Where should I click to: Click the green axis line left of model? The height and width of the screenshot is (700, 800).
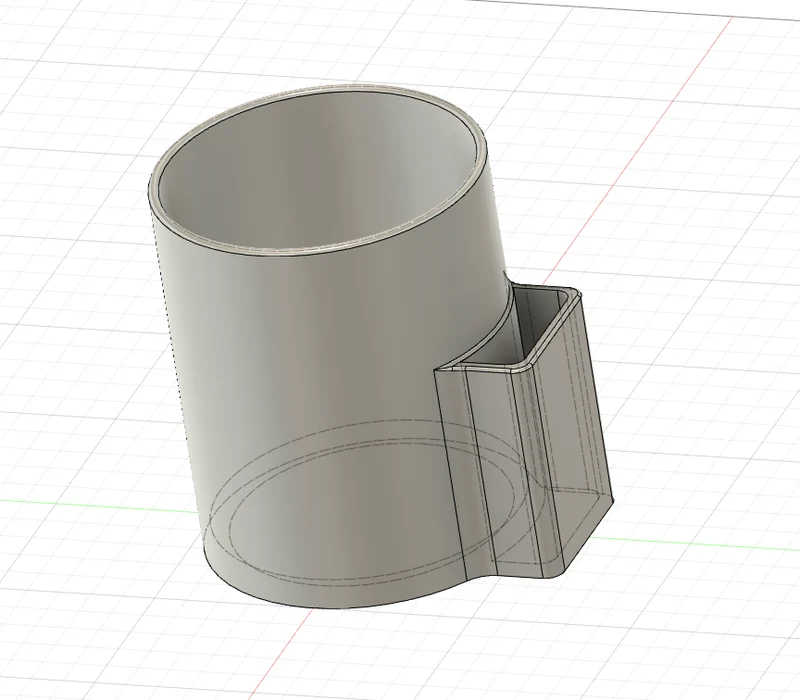click(x=102, y=505)
